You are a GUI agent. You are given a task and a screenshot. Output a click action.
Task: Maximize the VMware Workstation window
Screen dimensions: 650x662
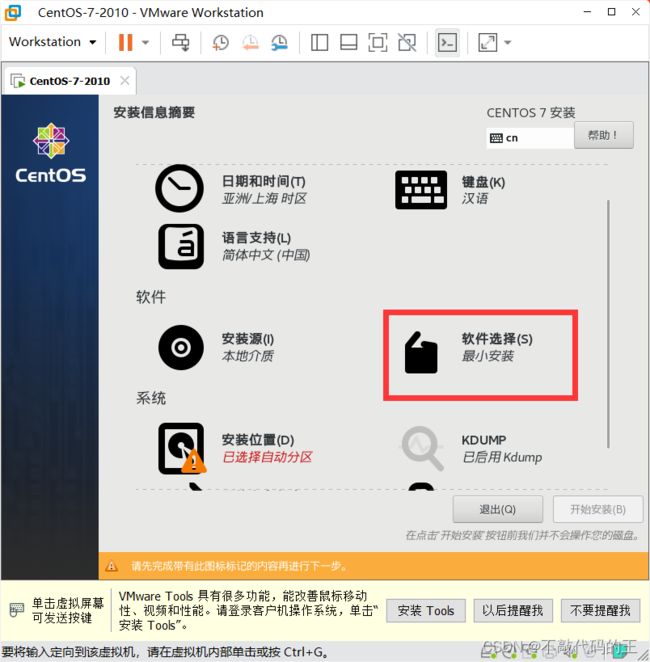(x=612, y=12)
